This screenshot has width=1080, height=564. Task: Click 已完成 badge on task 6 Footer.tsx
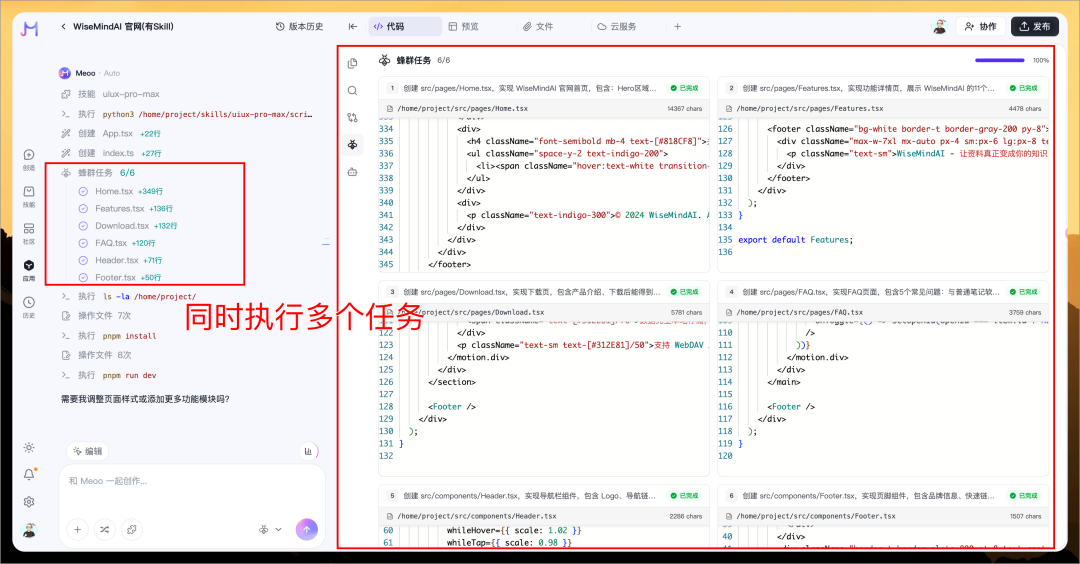1024,496
